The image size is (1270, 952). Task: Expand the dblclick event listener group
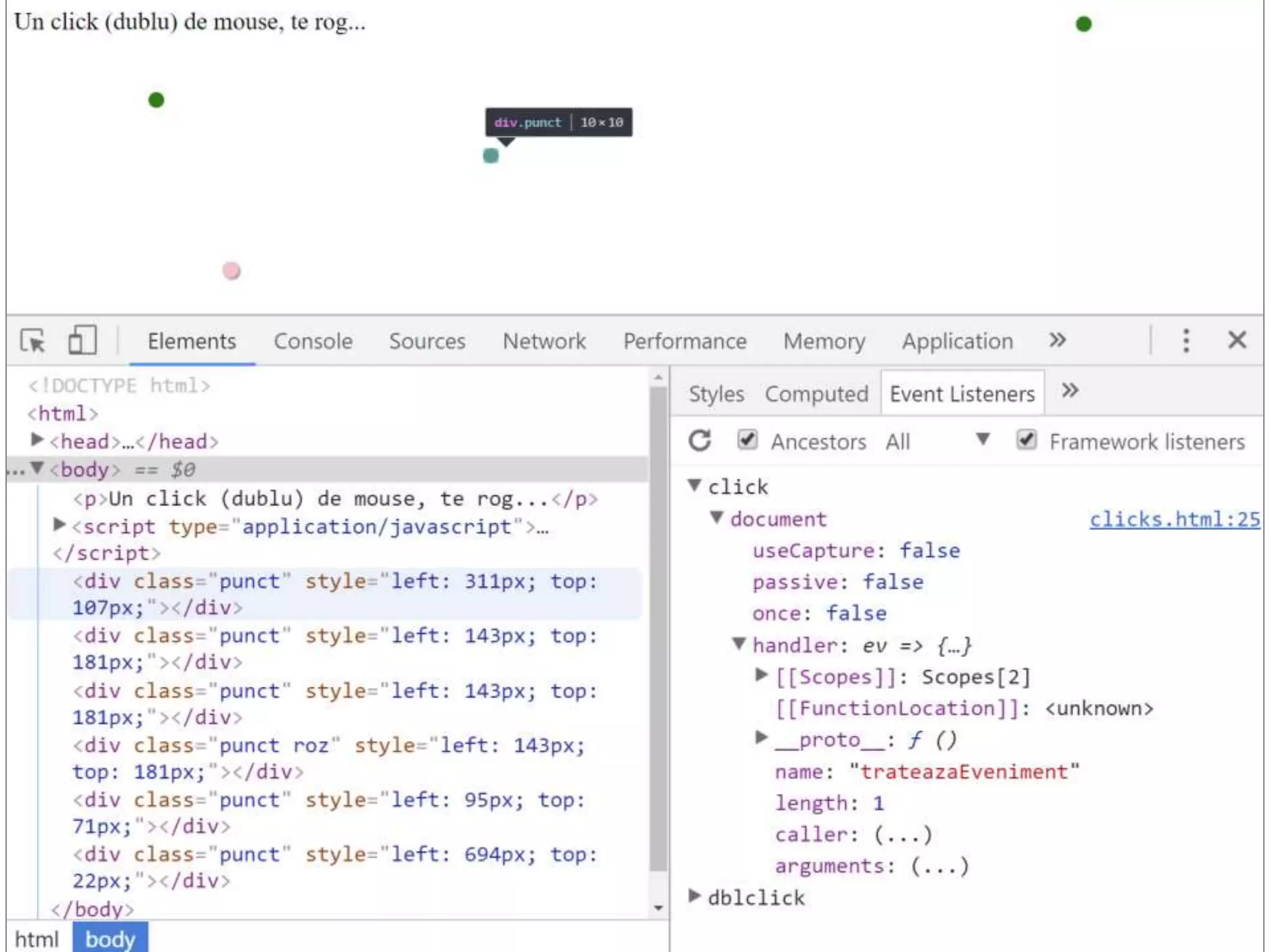(695, 896)
